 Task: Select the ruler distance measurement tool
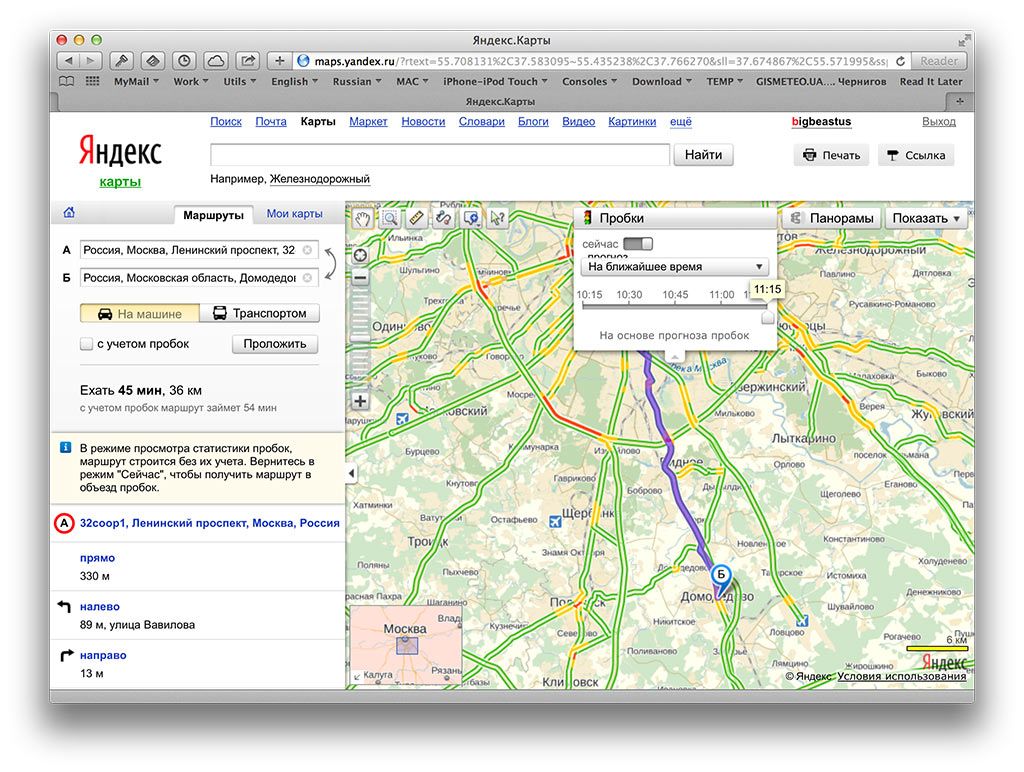[x=417, y=218]
